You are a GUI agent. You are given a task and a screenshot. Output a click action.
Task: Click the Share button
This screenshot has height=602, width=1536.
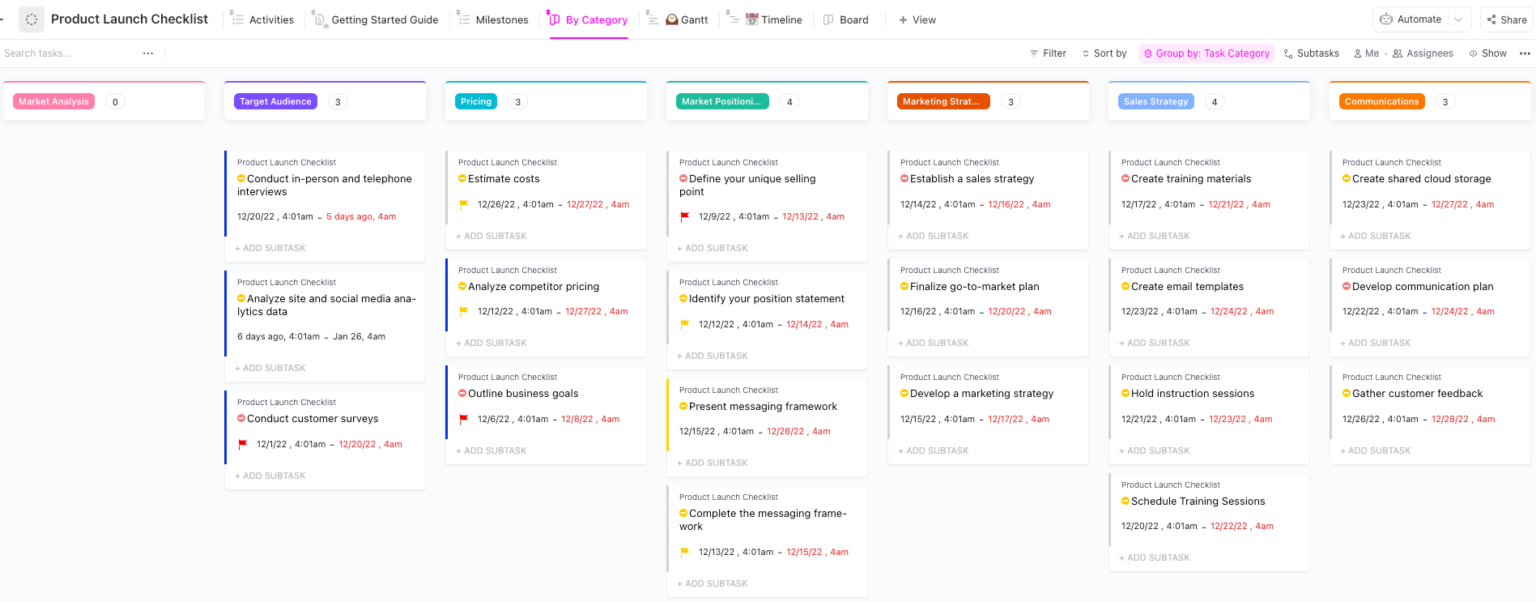[1506, 19]
